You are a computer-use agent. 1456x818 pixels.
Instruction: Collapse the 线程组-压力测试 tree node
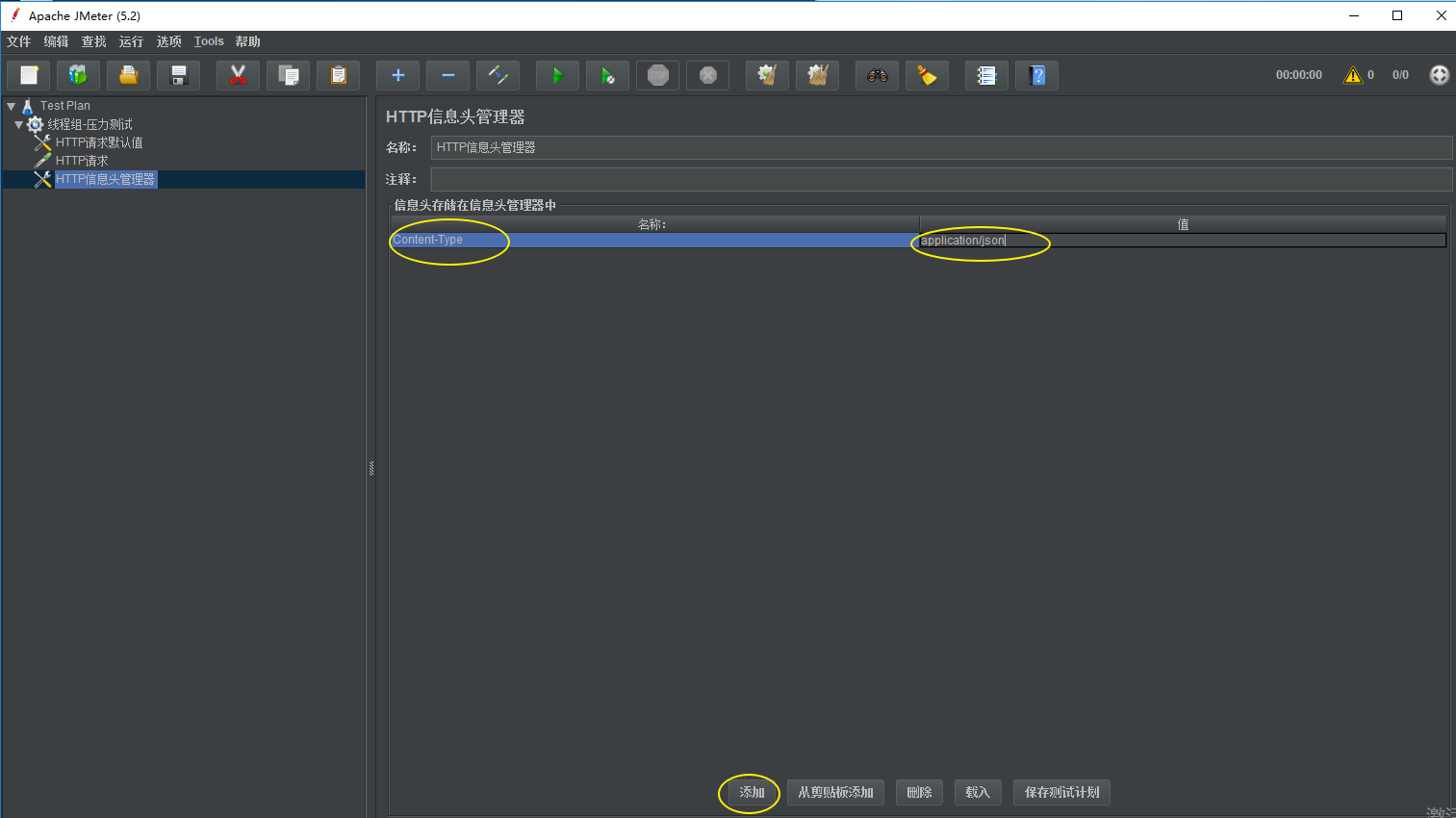[x=18, y=124]
